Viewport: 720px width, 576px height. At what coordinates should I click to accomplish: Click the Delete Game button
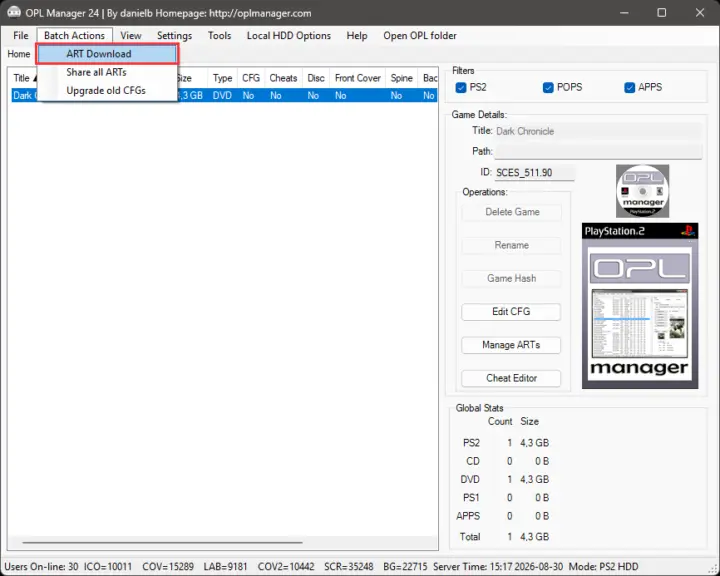511,212
